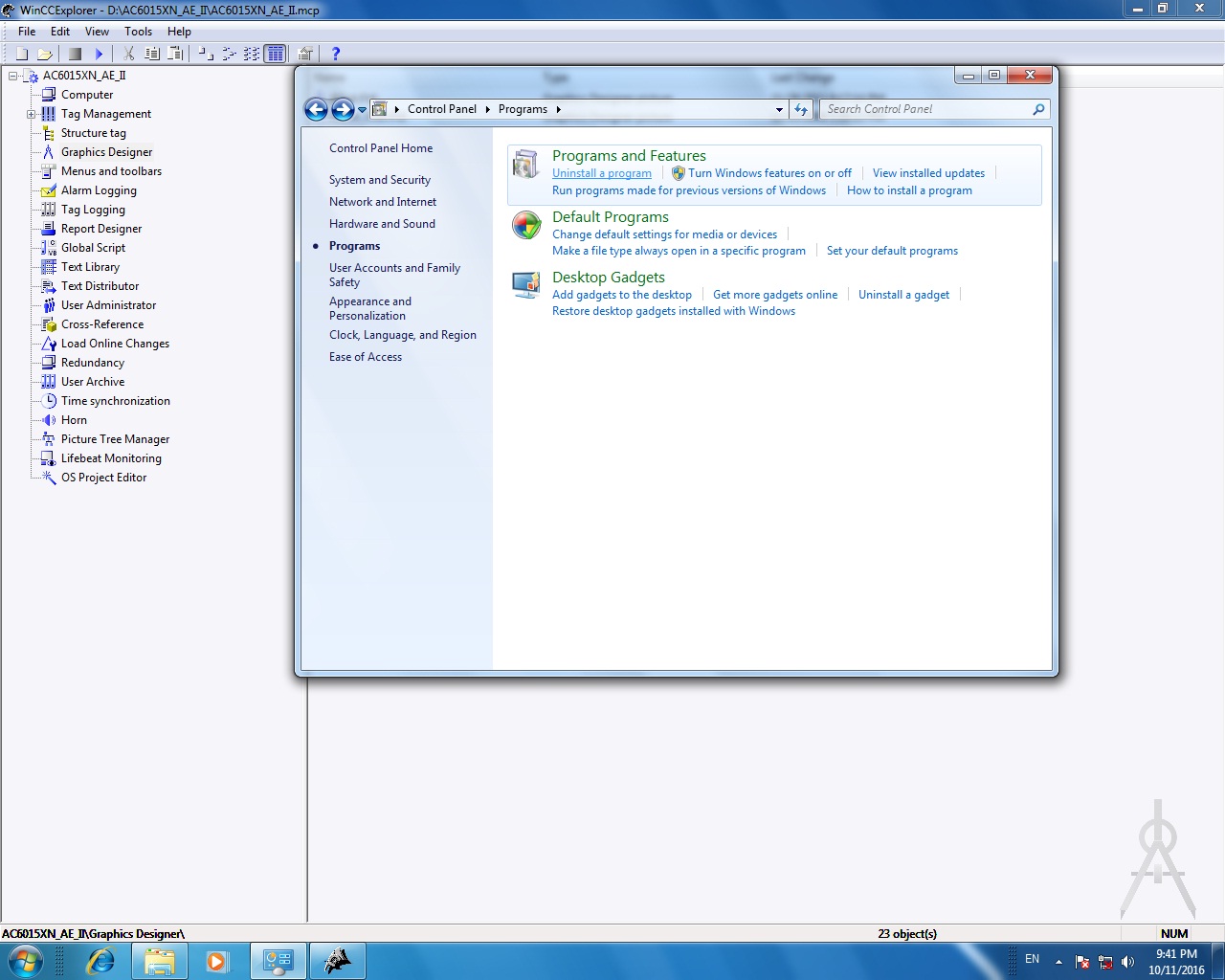Open Internet Explorer from the taskbar

[x=100, y=961]
